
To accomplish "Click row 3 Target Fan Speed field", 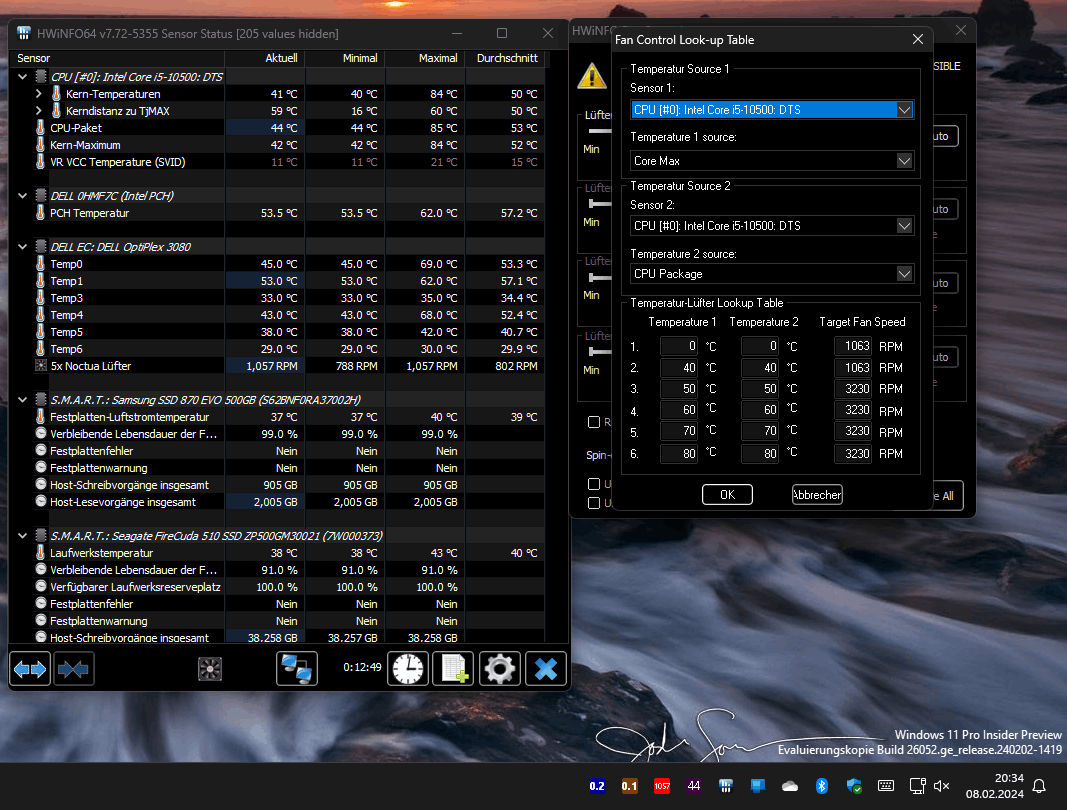I will (x=853, y=389).
